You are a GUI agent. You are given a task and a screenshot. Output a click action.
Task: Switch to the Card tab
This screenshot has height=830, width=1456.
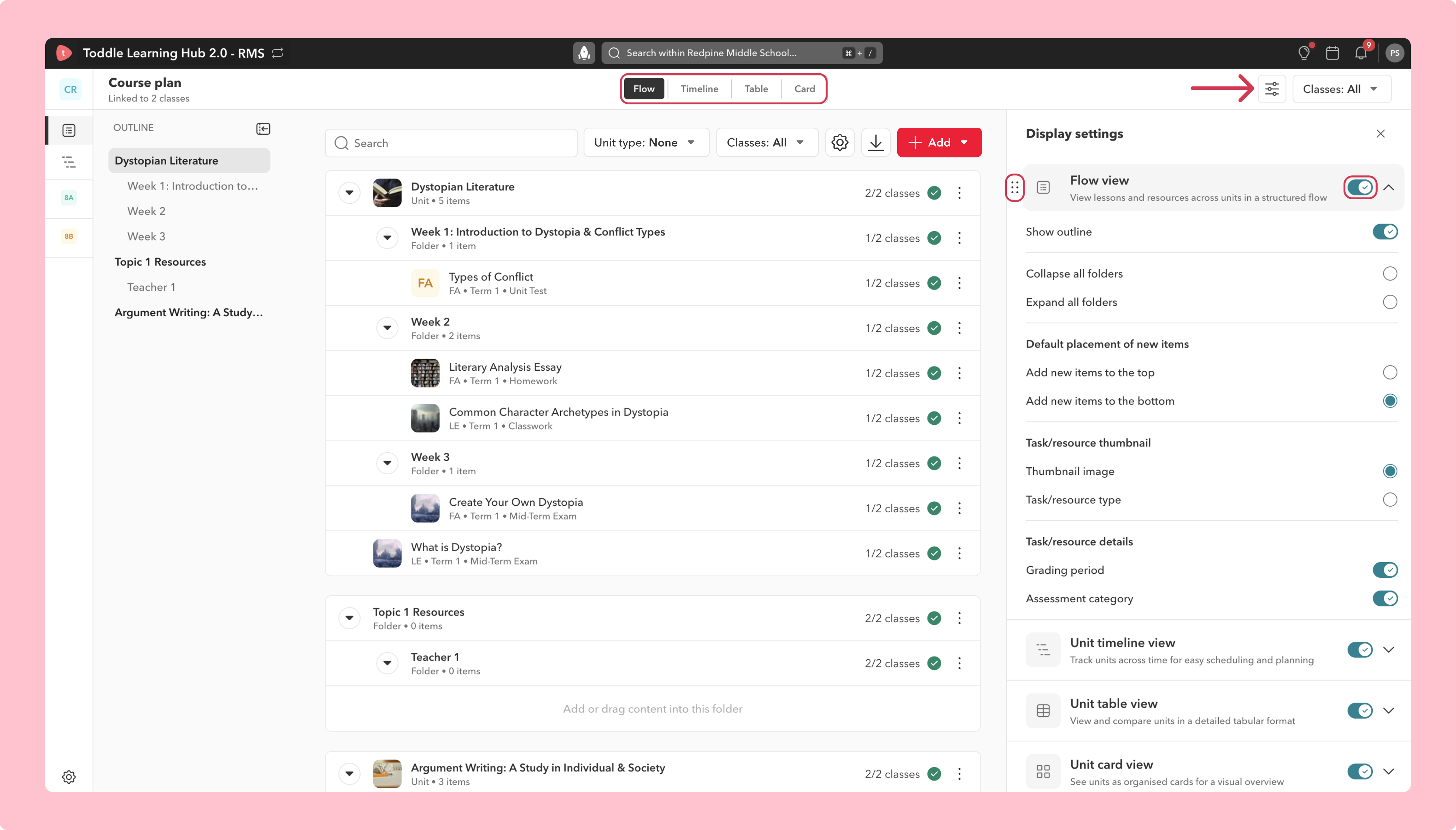click(x=804, y=89)
